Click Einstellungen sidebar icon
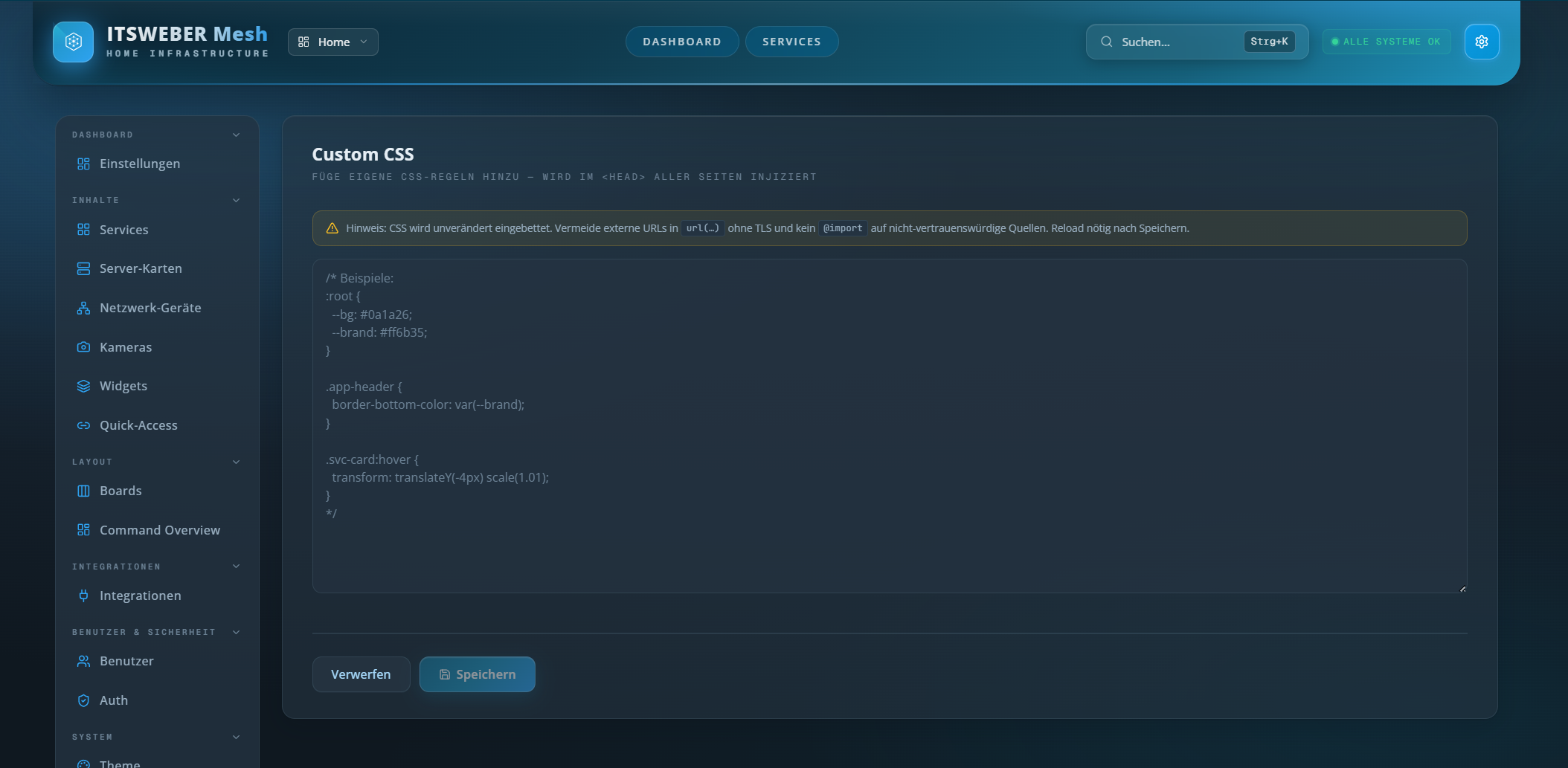1568x768 pixels. tap(83, 164)
